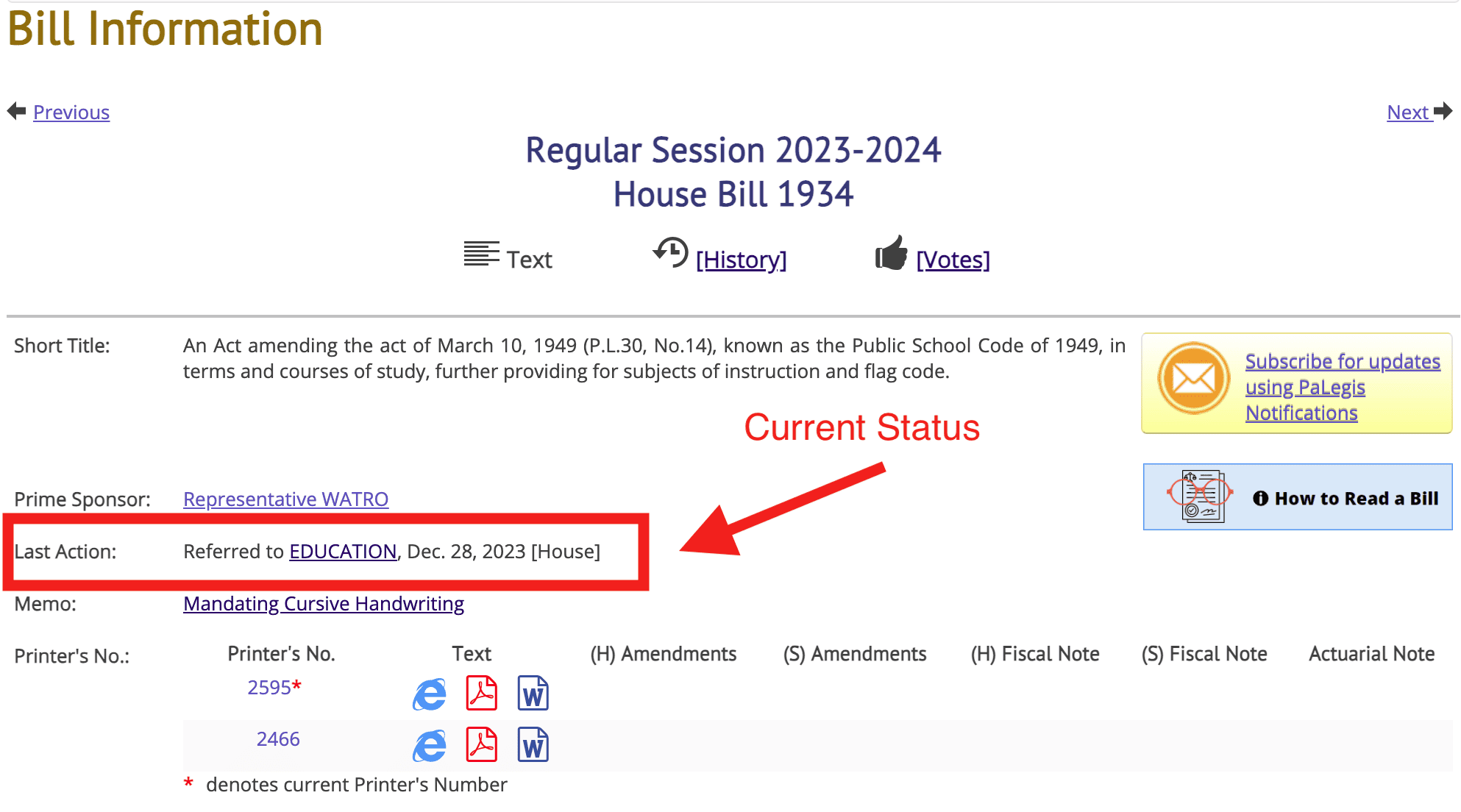Open Mandating Cursive Handwriting memo
This screenshot has height=812, width=1461.
click(324, 604)
